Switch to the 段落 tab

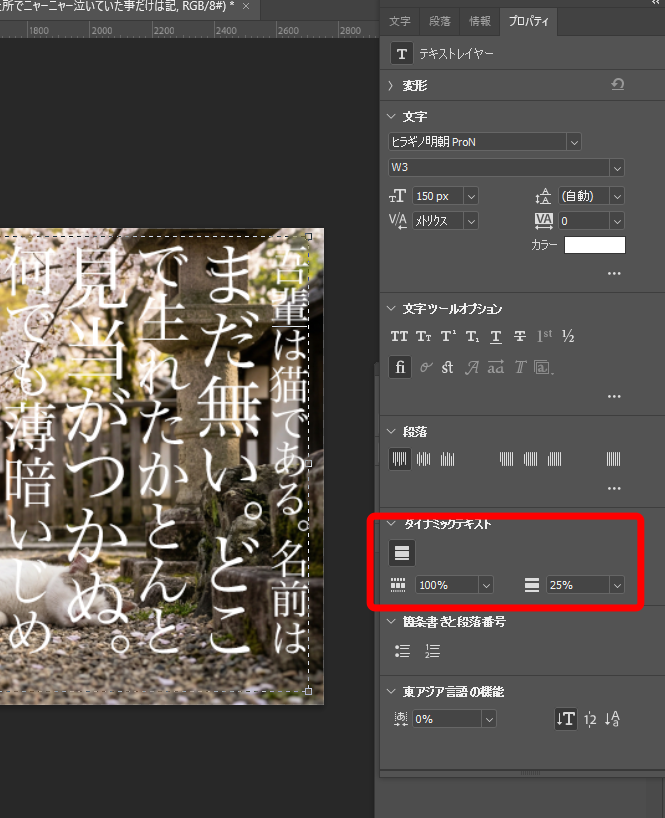coord(440,21)
